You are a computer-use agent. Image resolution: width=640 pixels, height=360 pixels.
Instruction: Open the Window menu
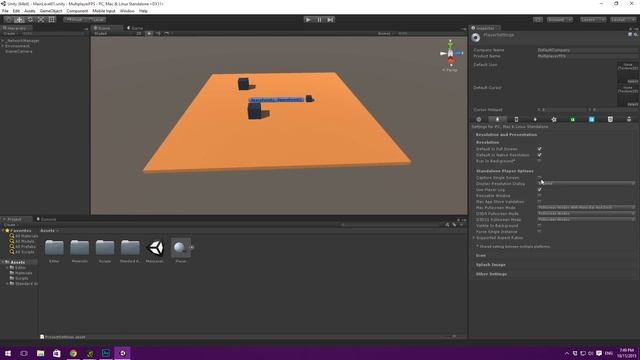127,11
